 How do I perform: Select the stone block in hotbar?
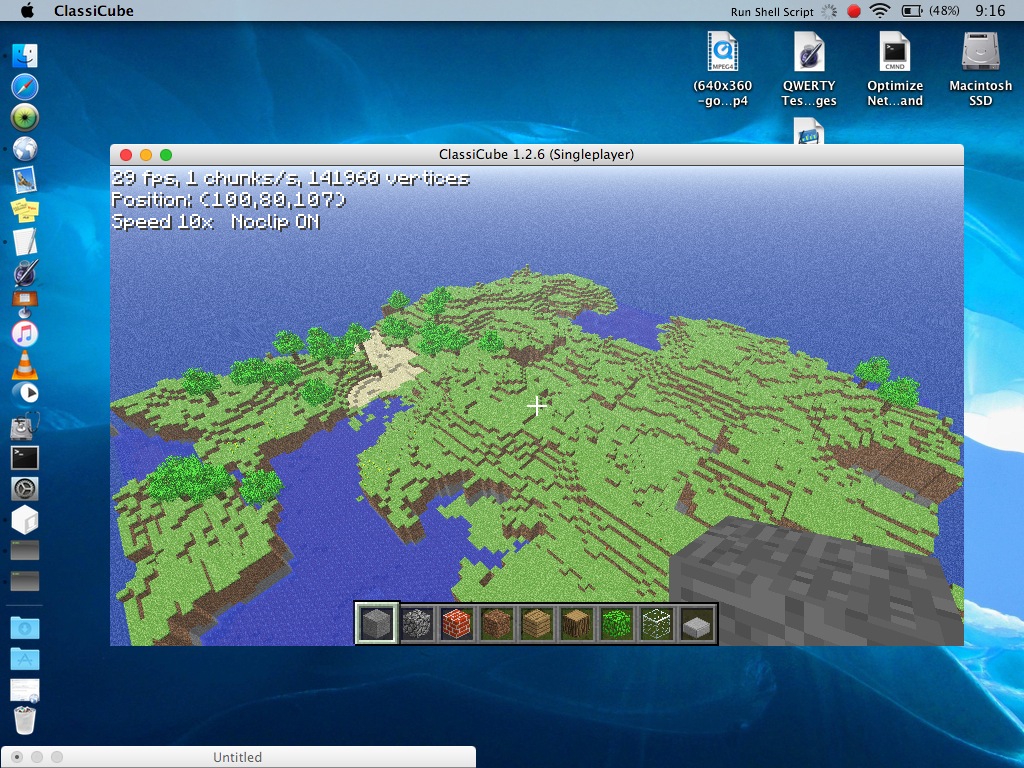click(377, 623)
